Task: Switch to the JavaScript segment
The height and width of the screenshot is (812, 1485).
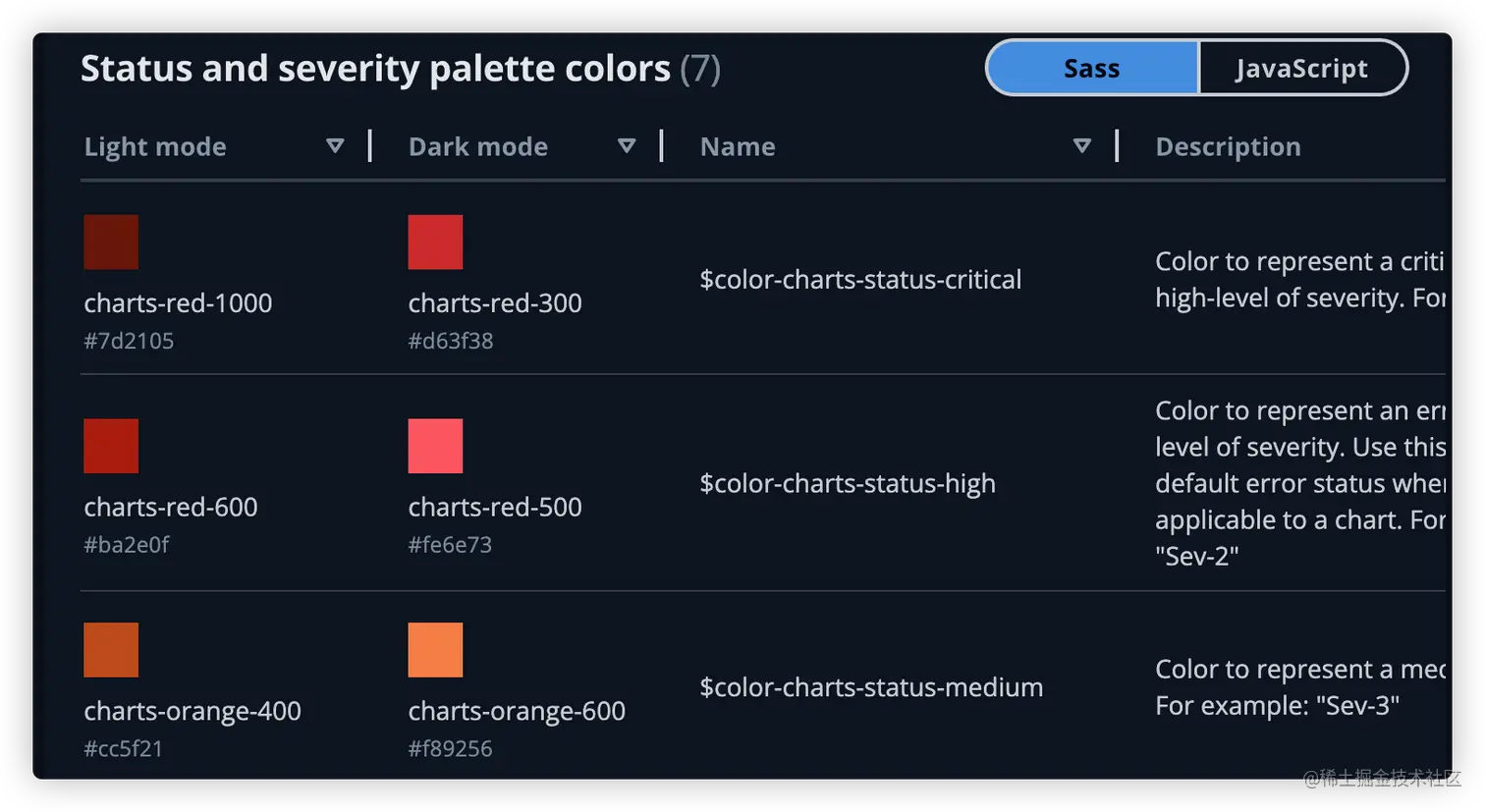Action: pos(1301,69)
